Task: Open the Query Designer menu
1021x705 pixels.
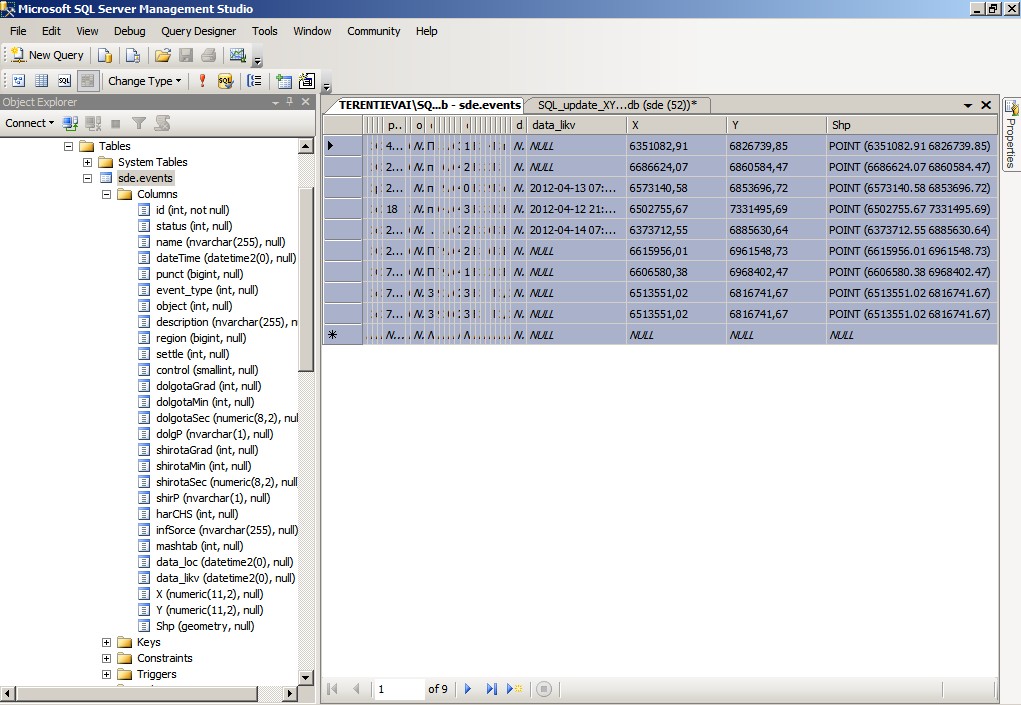Action: tap(198, 31)
